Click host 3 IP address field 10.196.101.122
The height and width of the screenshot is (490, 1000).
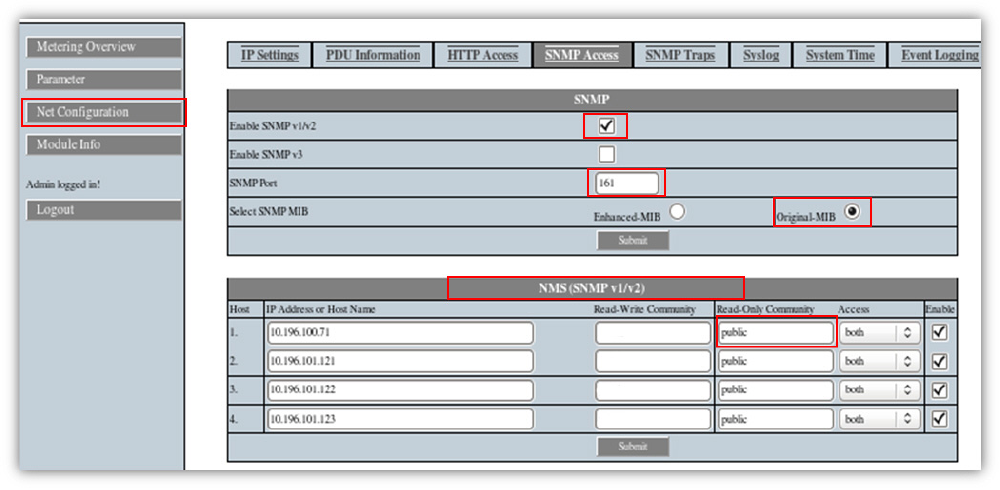tap(401, 390)
